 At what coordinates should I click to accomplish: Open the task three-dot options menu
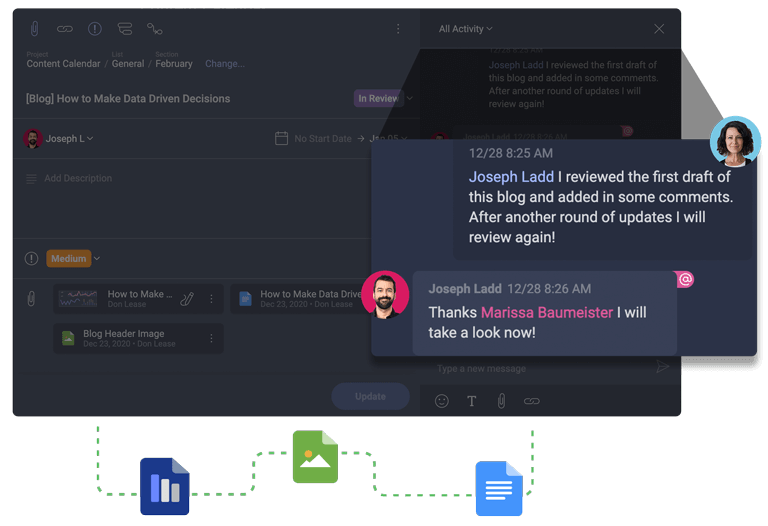click(398, 29)
